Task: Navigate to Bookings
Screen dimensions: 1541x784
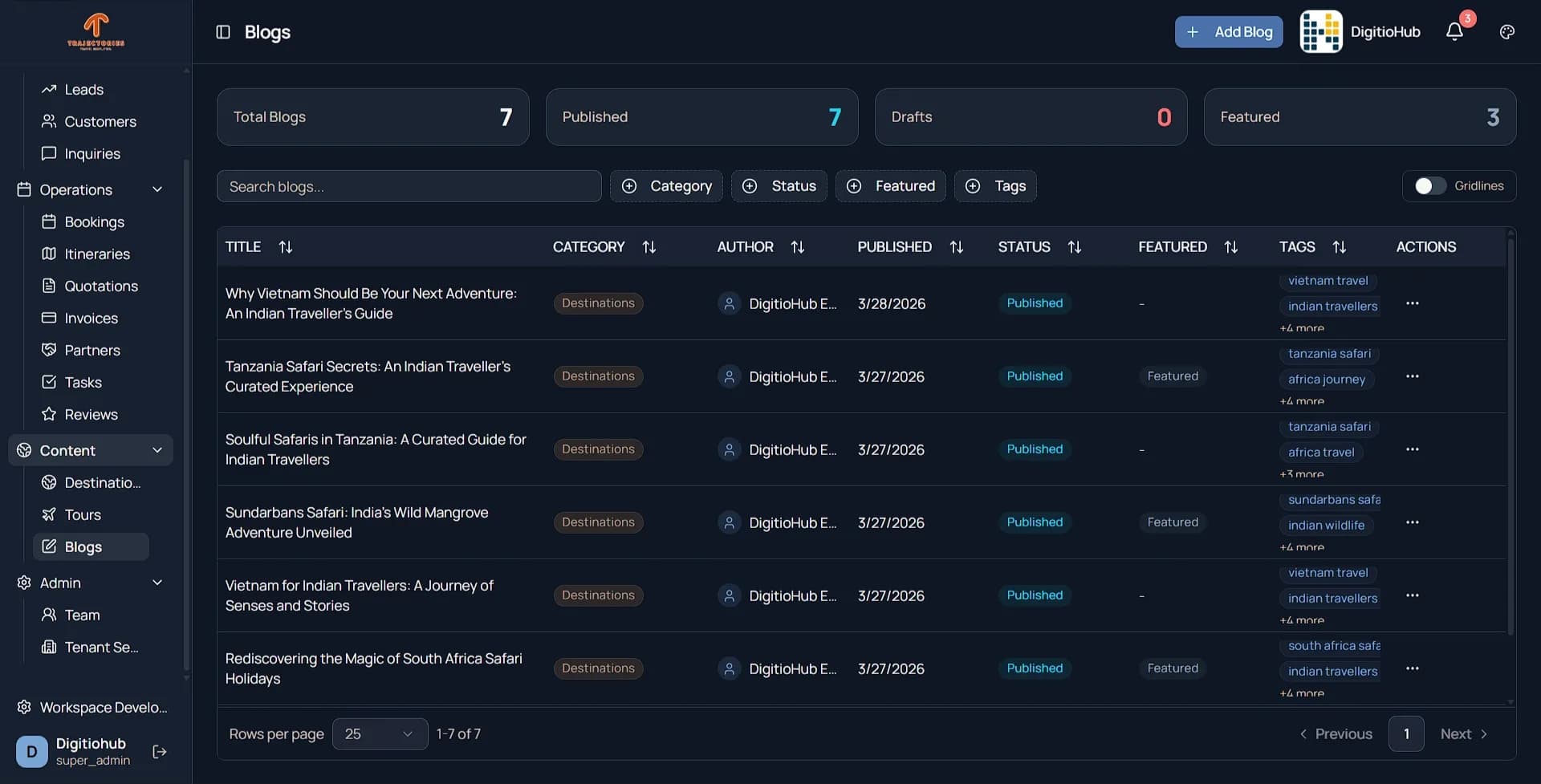Action: click(x=90, y=221)
